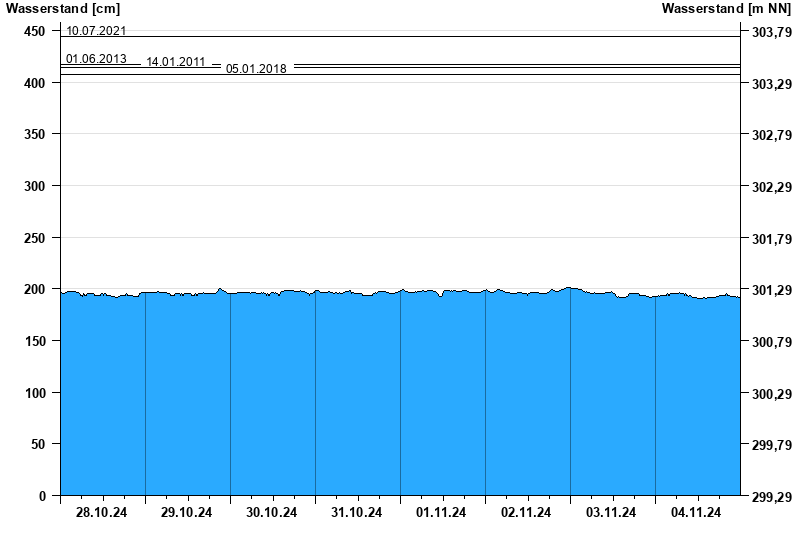Select the 250 cm left axis tick

click(35, 238)
